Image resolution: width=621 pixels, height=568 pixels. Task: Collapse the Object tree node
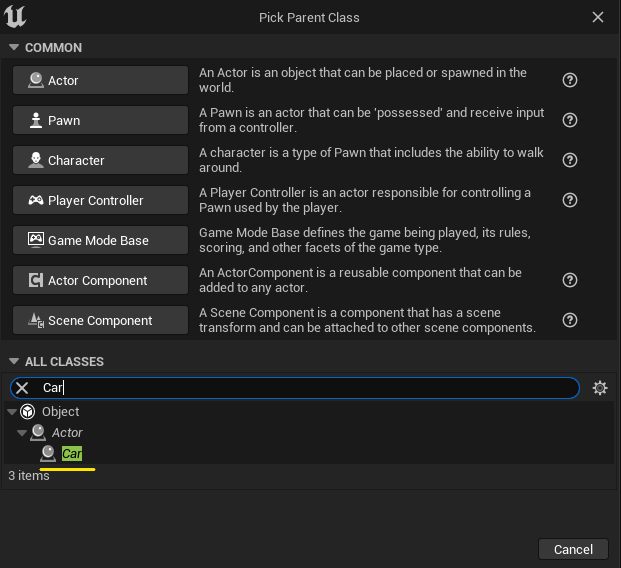click(x=12, y=412)
